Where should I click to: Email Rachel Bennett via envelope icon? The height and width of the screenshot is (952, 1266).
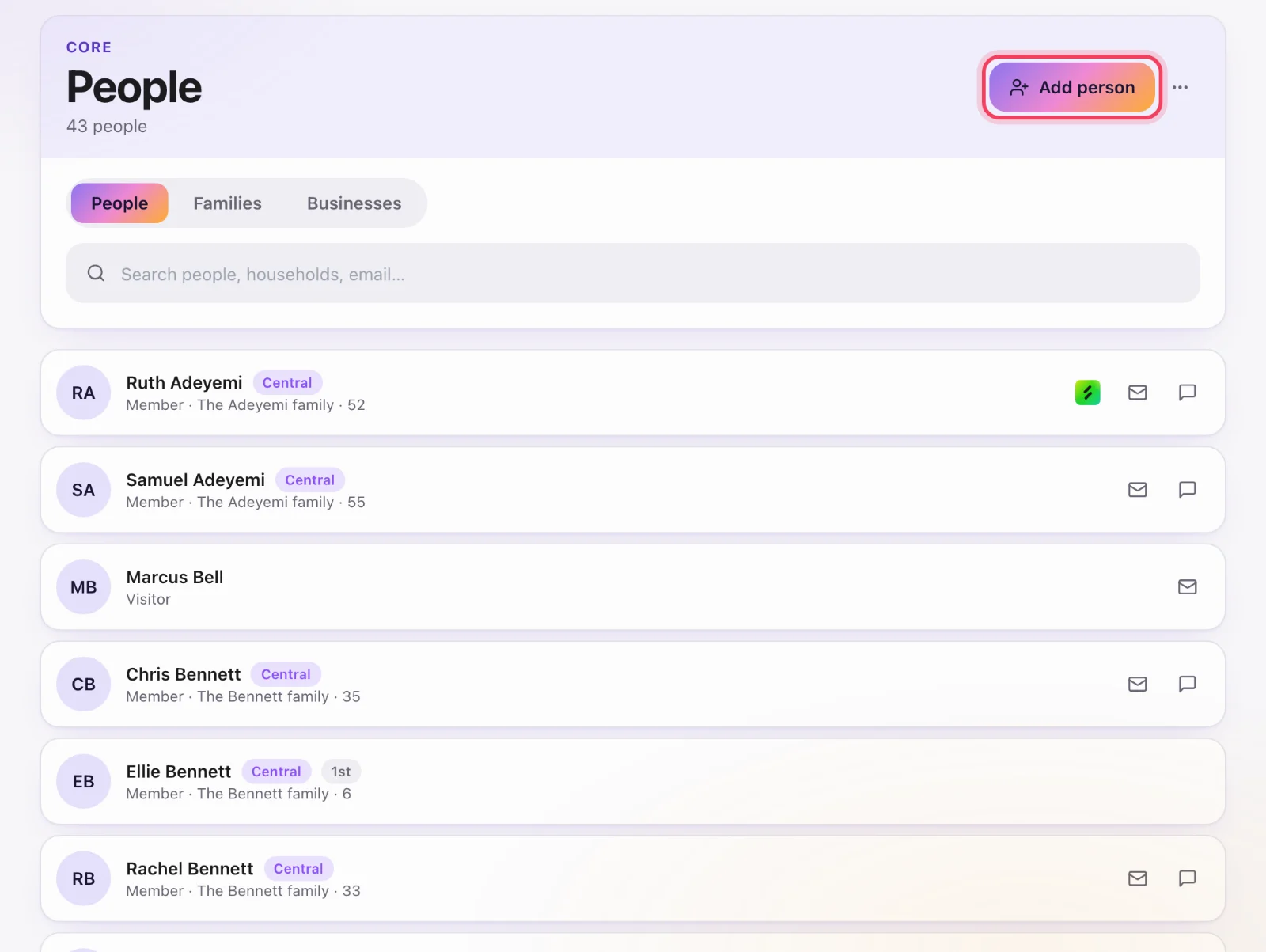click(x=1137, y=878)
